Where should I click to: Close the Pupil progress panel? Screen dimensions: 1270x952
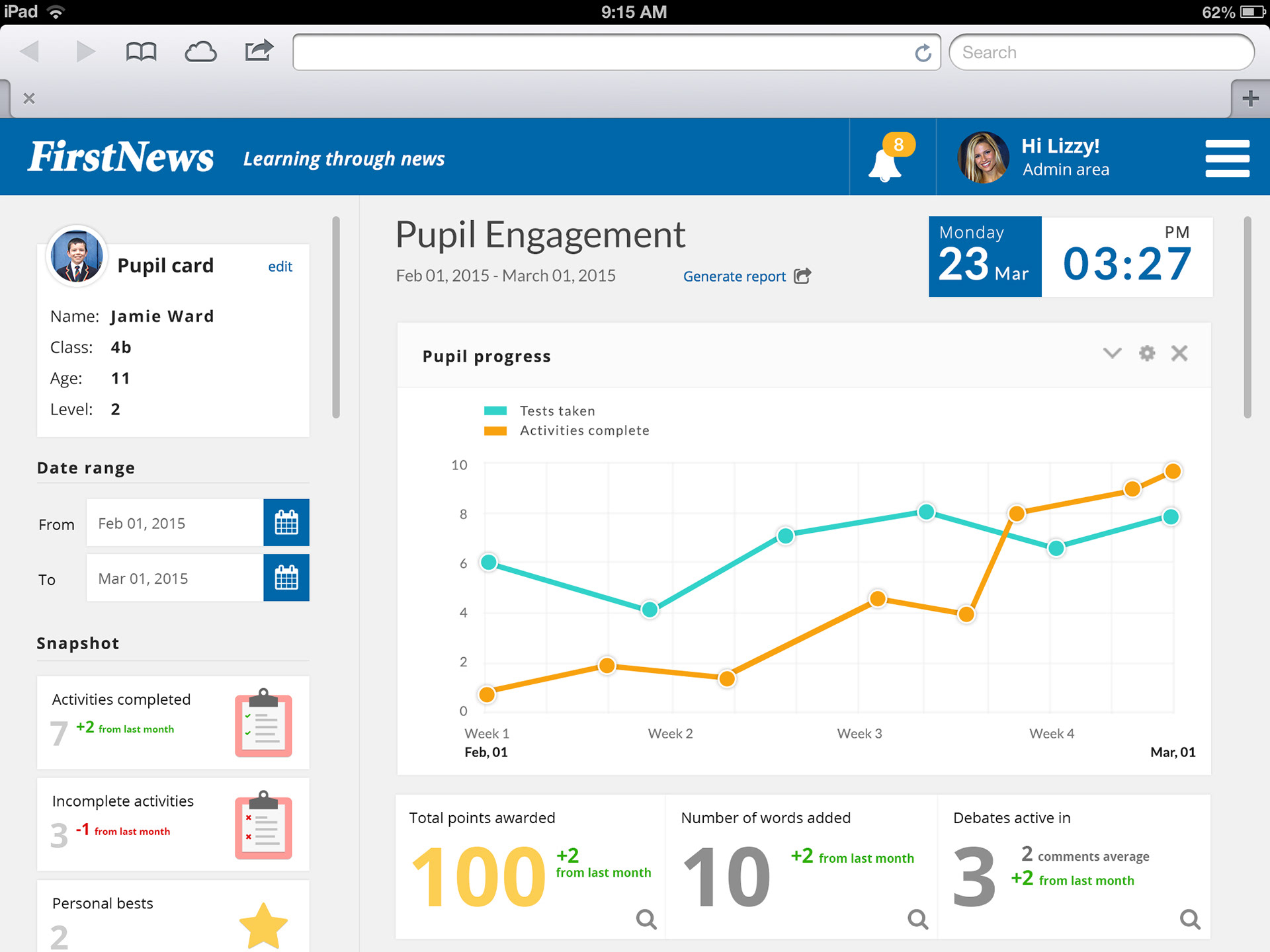click(x=1179, y=353)
